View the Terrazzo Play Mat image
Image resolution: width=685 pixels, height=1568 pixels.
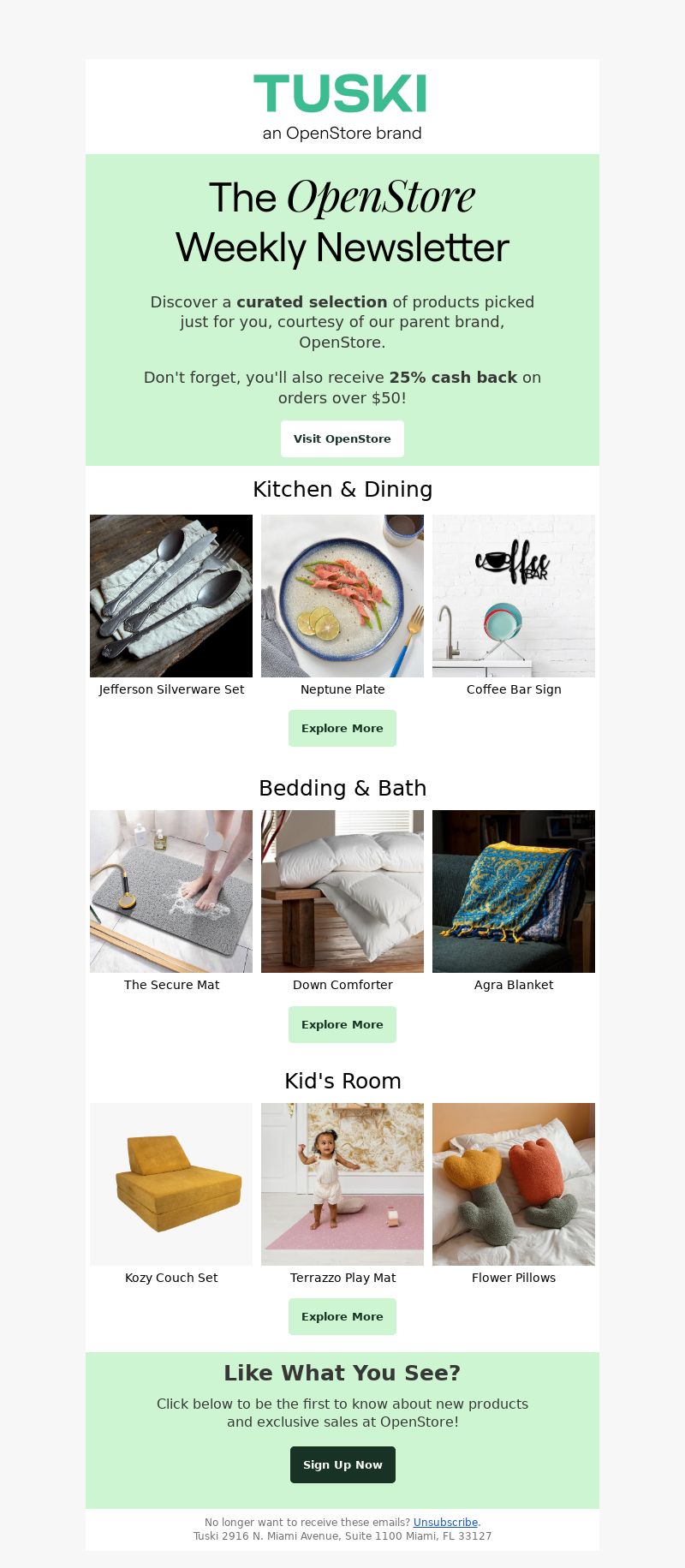pyautogui.click(x=342, y=1184)
